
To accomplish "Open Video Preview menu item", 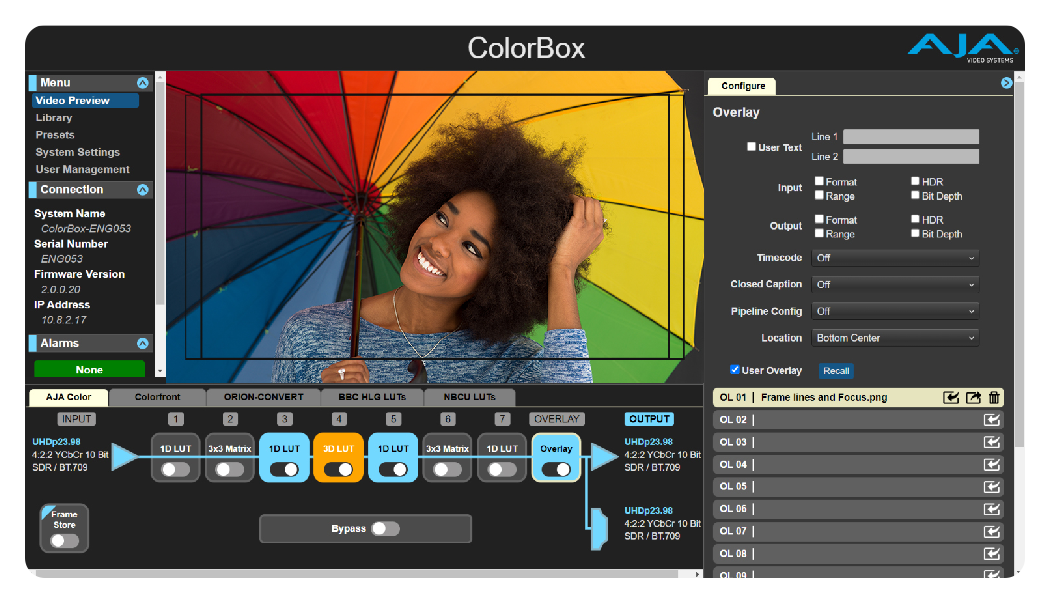I will (85, 100).
